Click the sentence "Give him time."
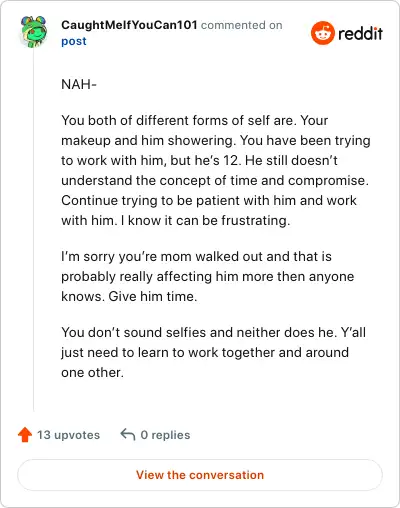Viewport: 400px width, 508px height. [x=153, y=296]
